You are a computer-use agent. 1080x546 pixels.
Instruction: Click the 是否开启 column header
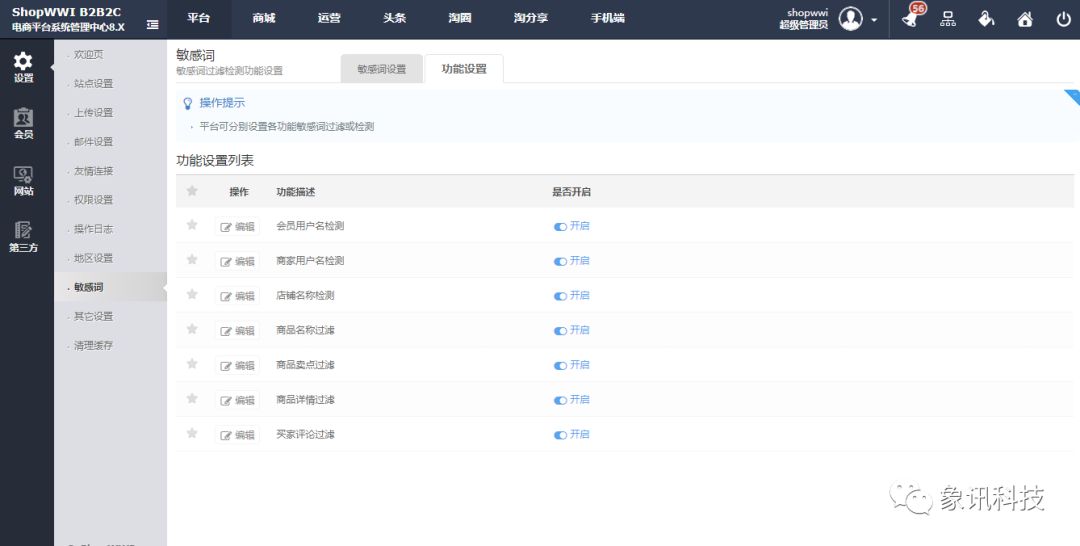pos(571,192)
